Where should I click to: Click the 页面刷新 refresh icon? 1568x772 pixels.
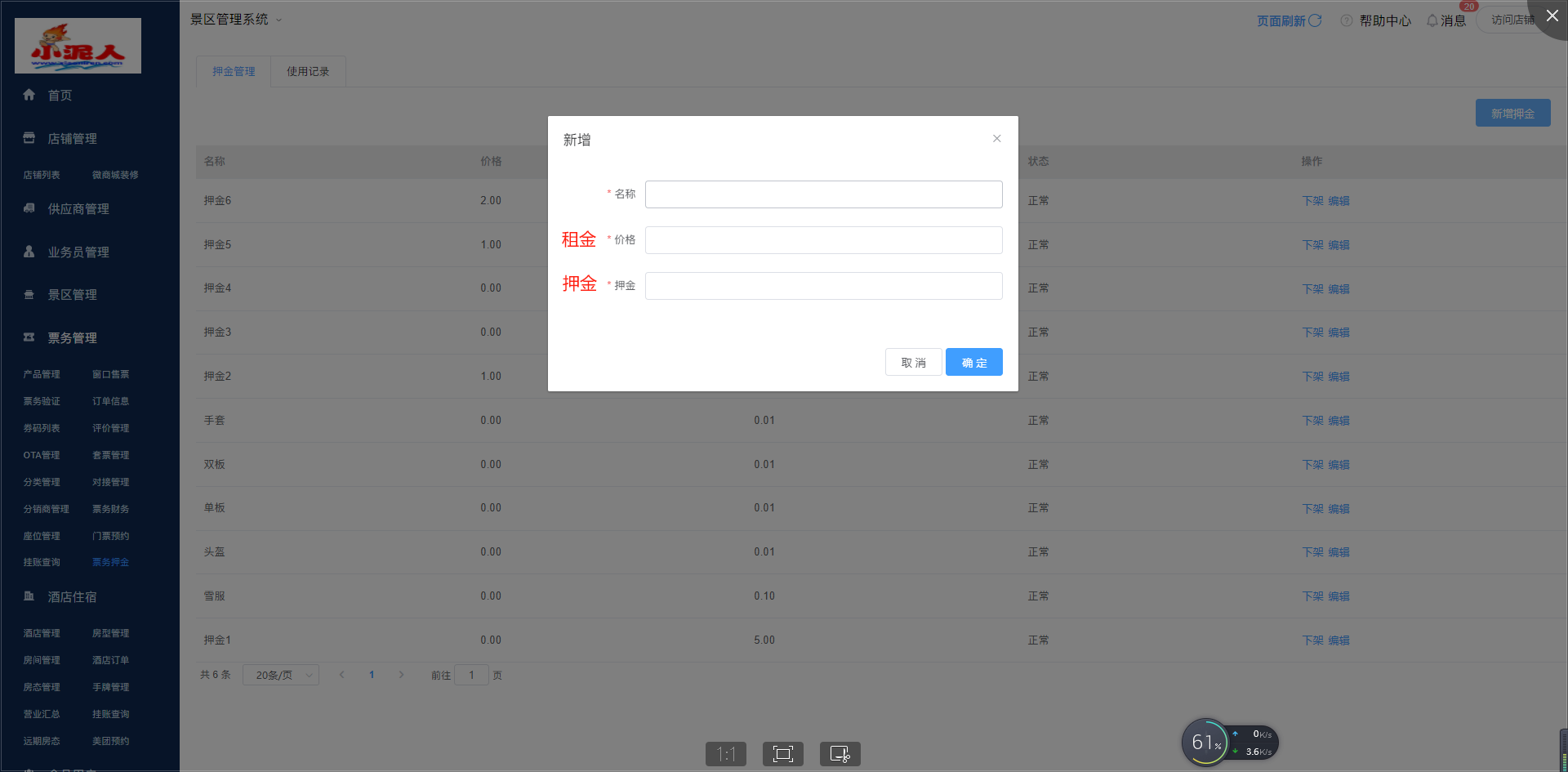(1315, 20)
